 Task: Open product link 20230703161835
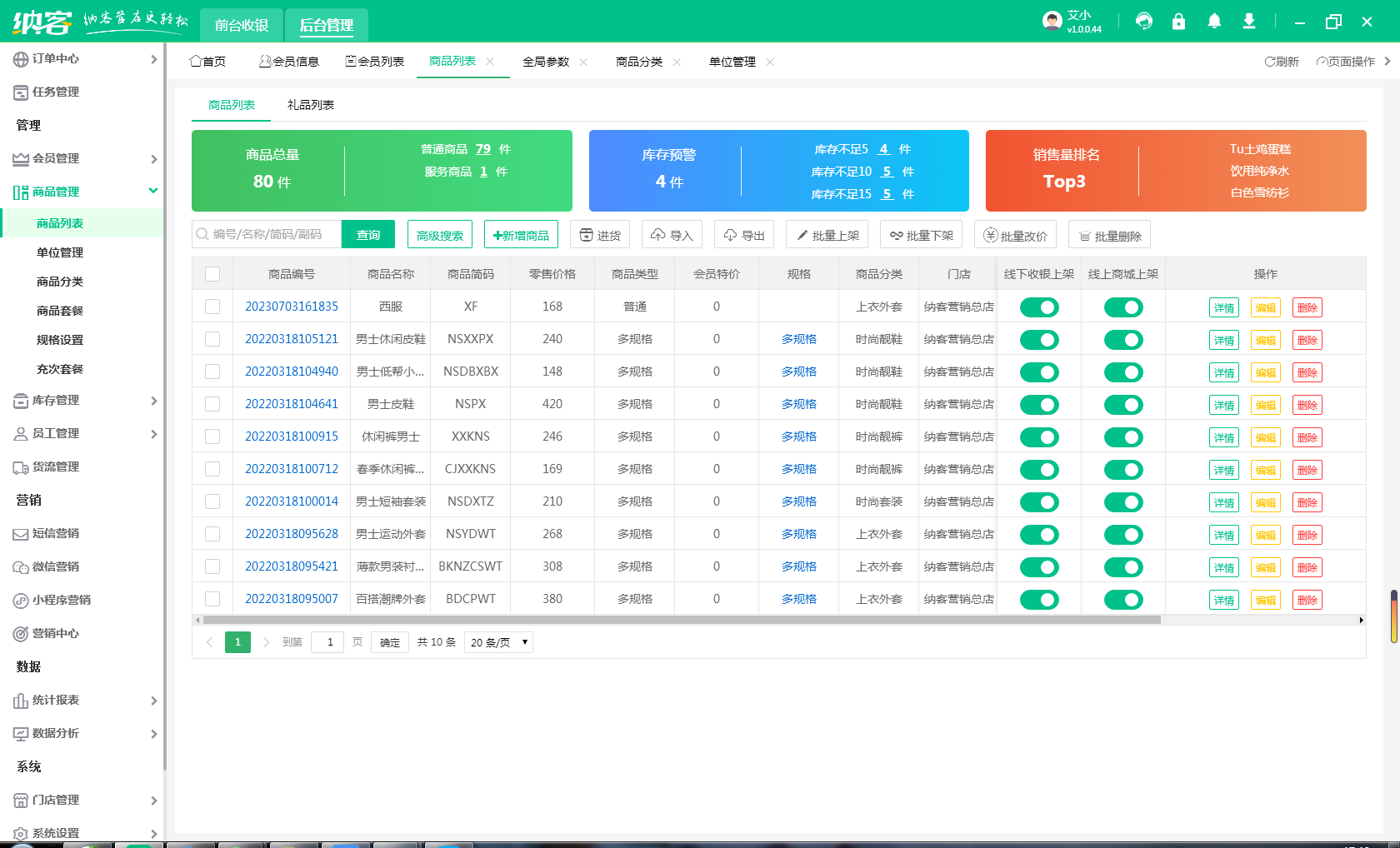coord(291,307)
